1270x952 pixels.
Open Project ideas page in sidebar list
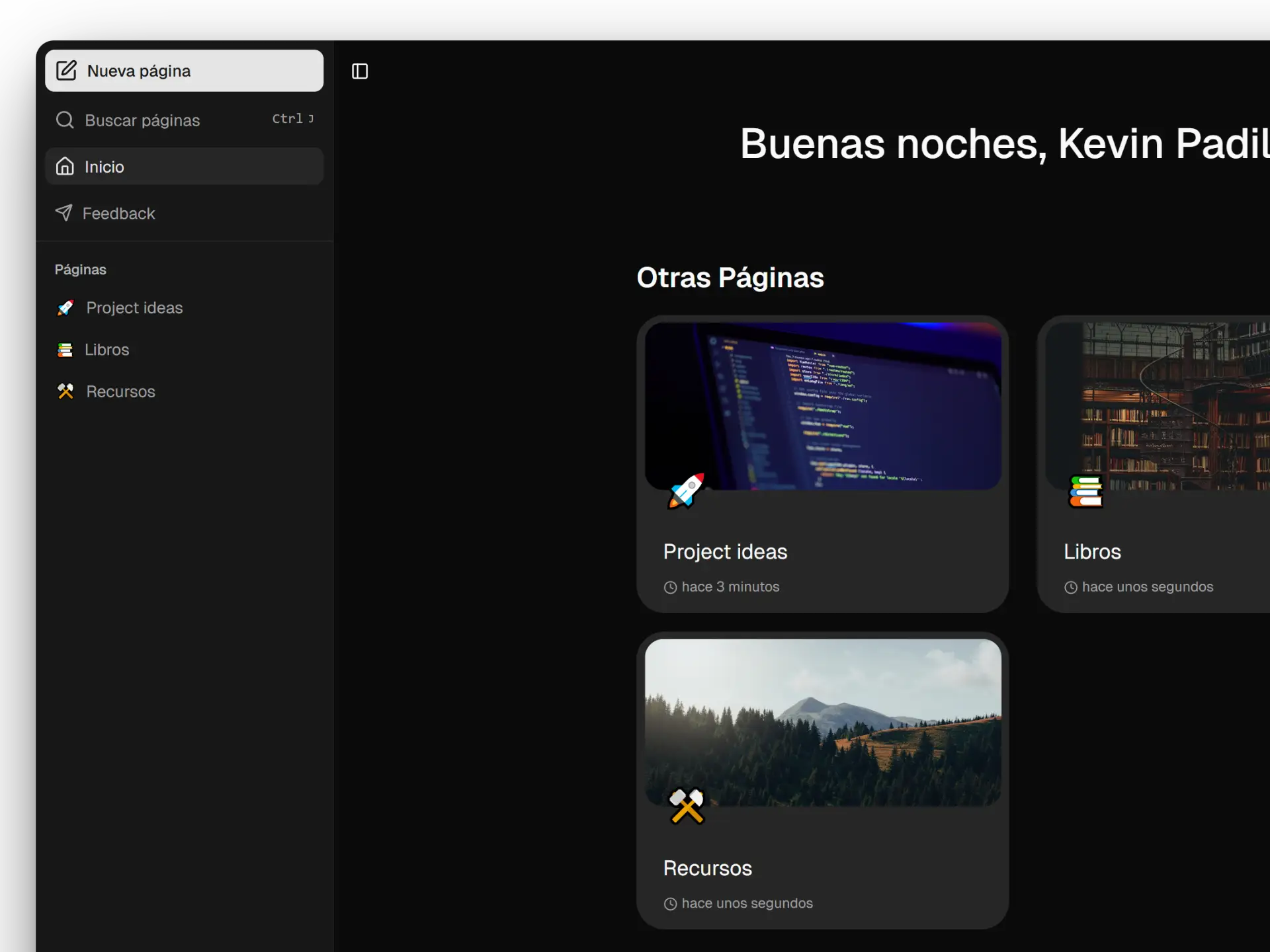(134, 308)
